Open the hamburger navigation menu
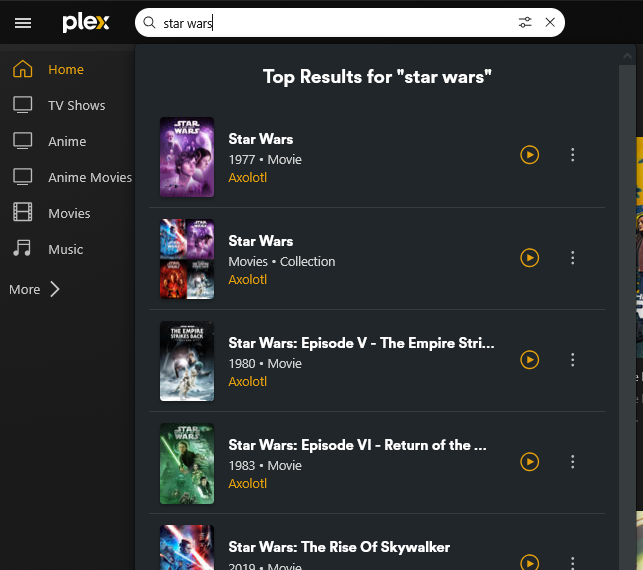The image size is (643, 570). (x=23, y=23)
